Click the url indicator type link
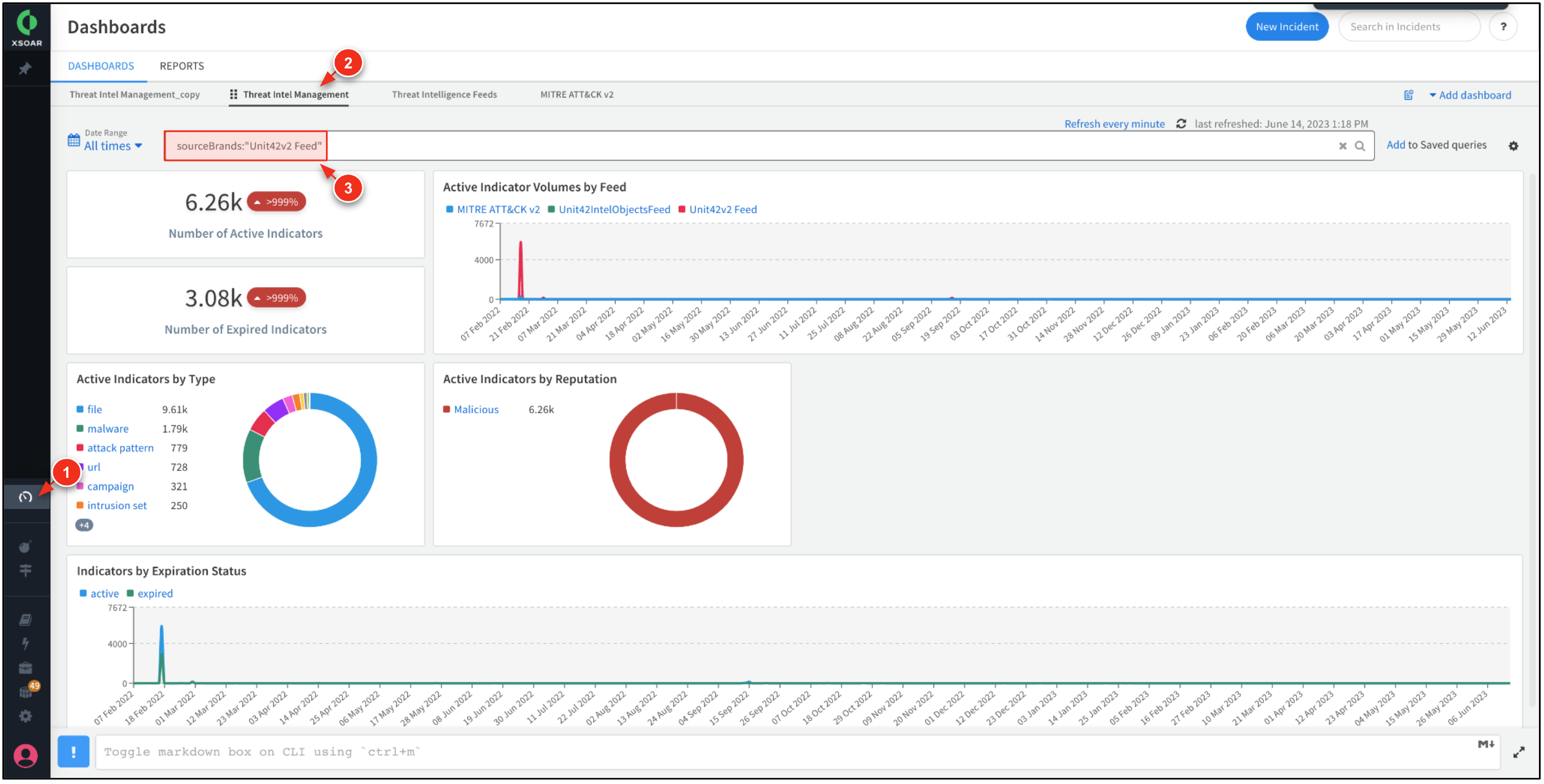1544x784 pixels. [94, 467]
